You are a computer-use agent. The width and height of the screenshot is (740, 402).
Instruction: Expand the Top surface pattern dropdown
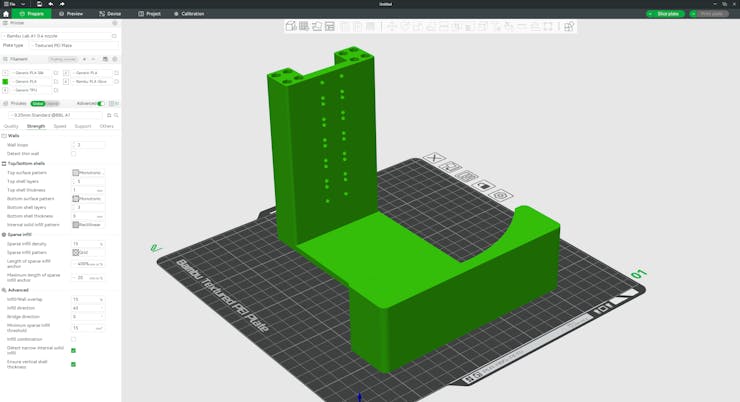[88, 173]
